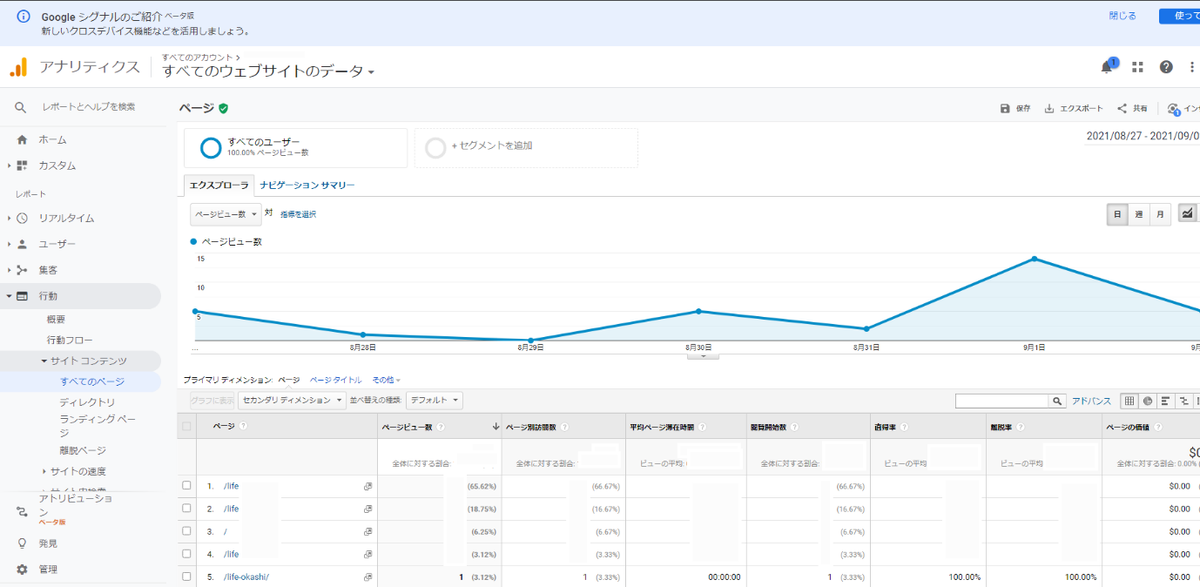
Task: Open the その他 dimension dropdown
Action: pyautogui.click(x=384, y=381)
